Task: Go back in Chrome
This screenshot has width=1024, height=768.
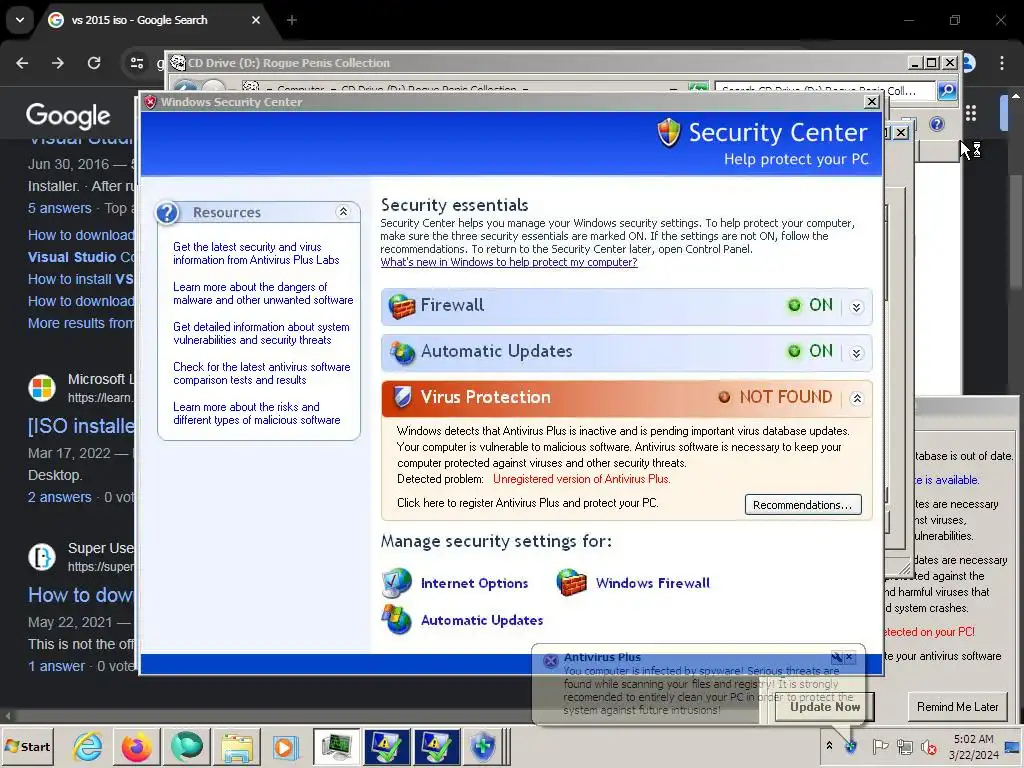Action: tap(22, 63)
